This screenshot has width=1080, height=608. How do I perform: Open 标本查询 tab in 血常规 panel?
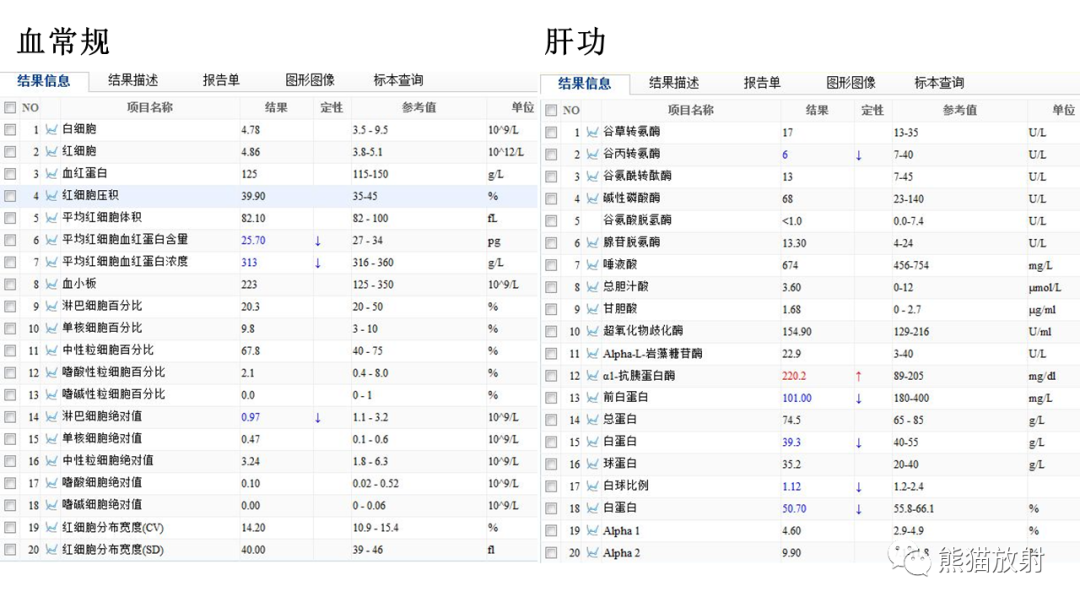(x=398, y=81)
